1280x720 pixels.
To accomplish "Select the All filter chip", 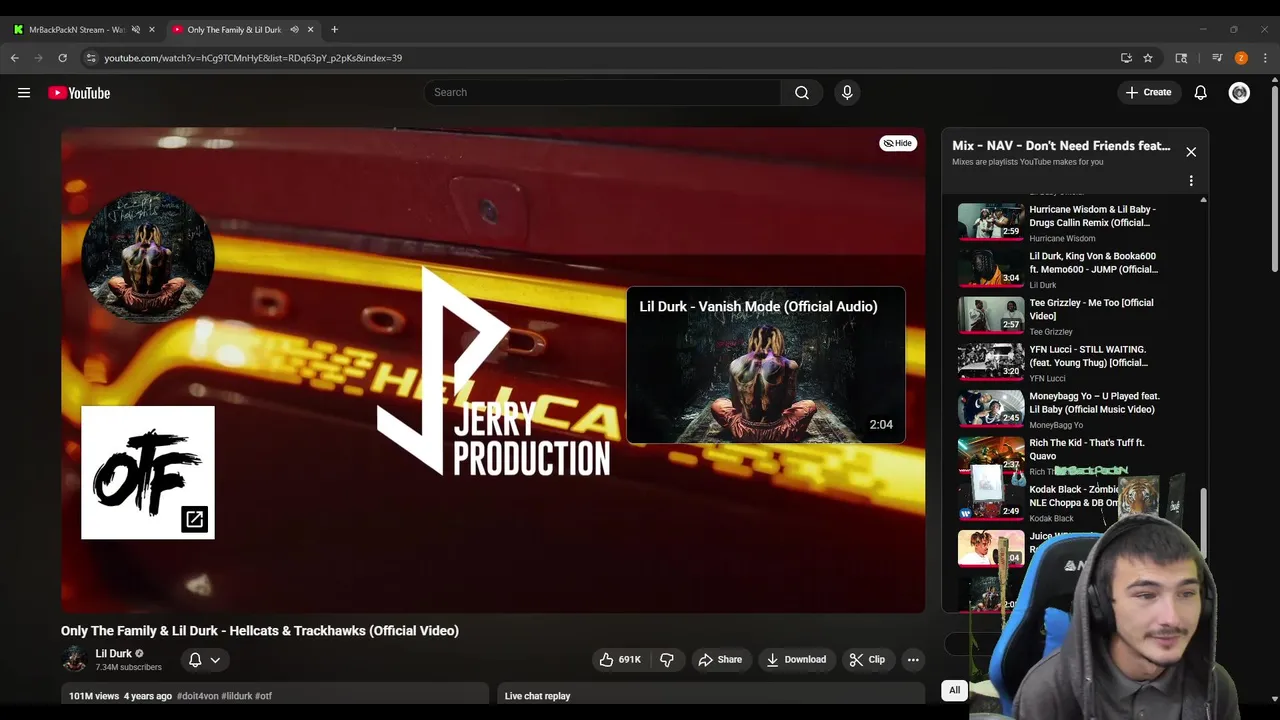I will (954, 690).
